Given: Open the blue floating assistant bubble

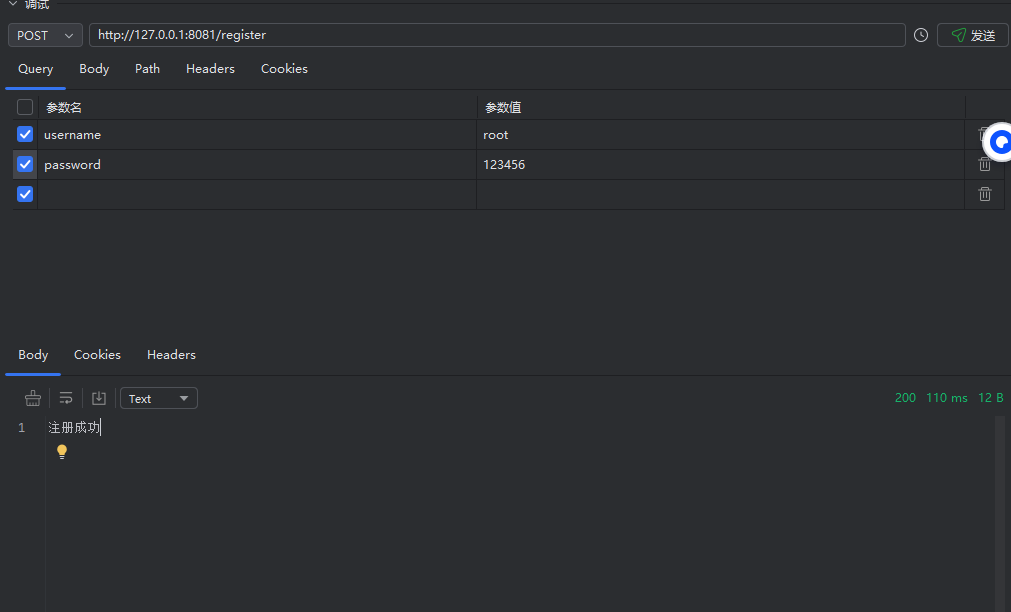Looking at the screenshot, I should (999, 144).
